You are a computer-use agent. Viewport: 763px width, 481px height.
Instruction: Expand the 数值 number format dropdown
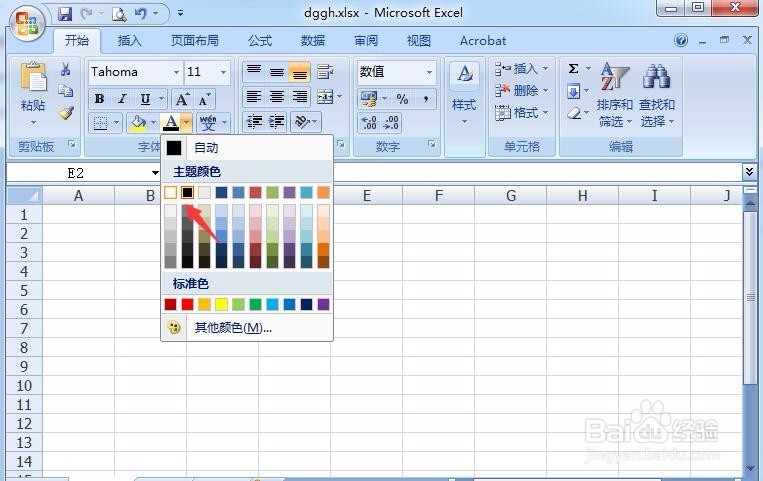pyautogui.click(x=429, y=72)
